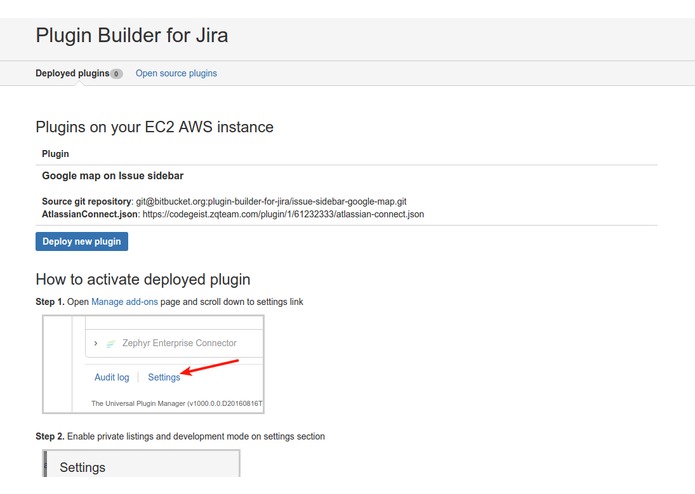Click the Plugin Builder for Jira title

point(132,35)
